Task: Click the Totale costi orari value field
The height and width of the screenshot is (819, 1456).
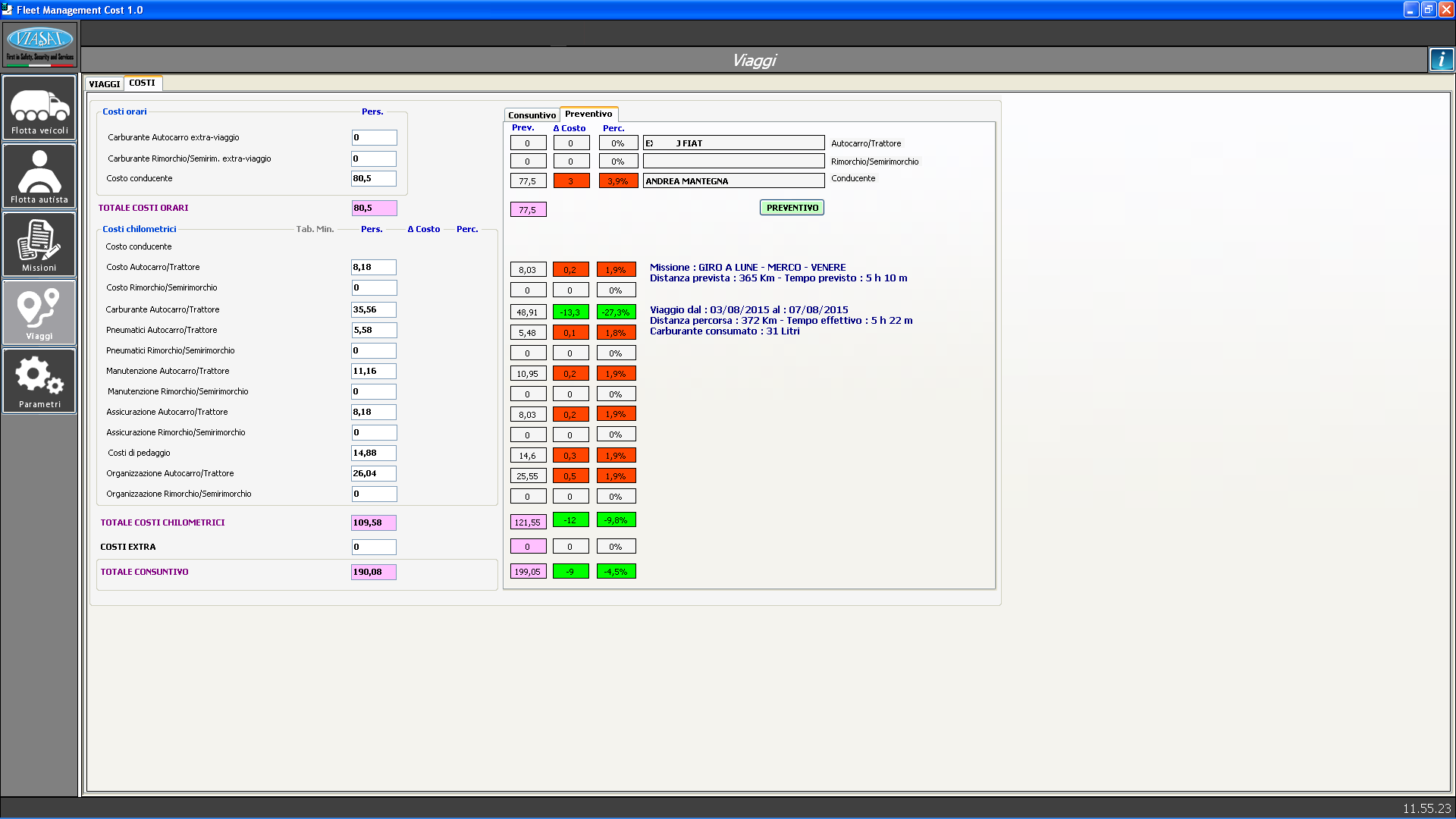Action: 374,208
